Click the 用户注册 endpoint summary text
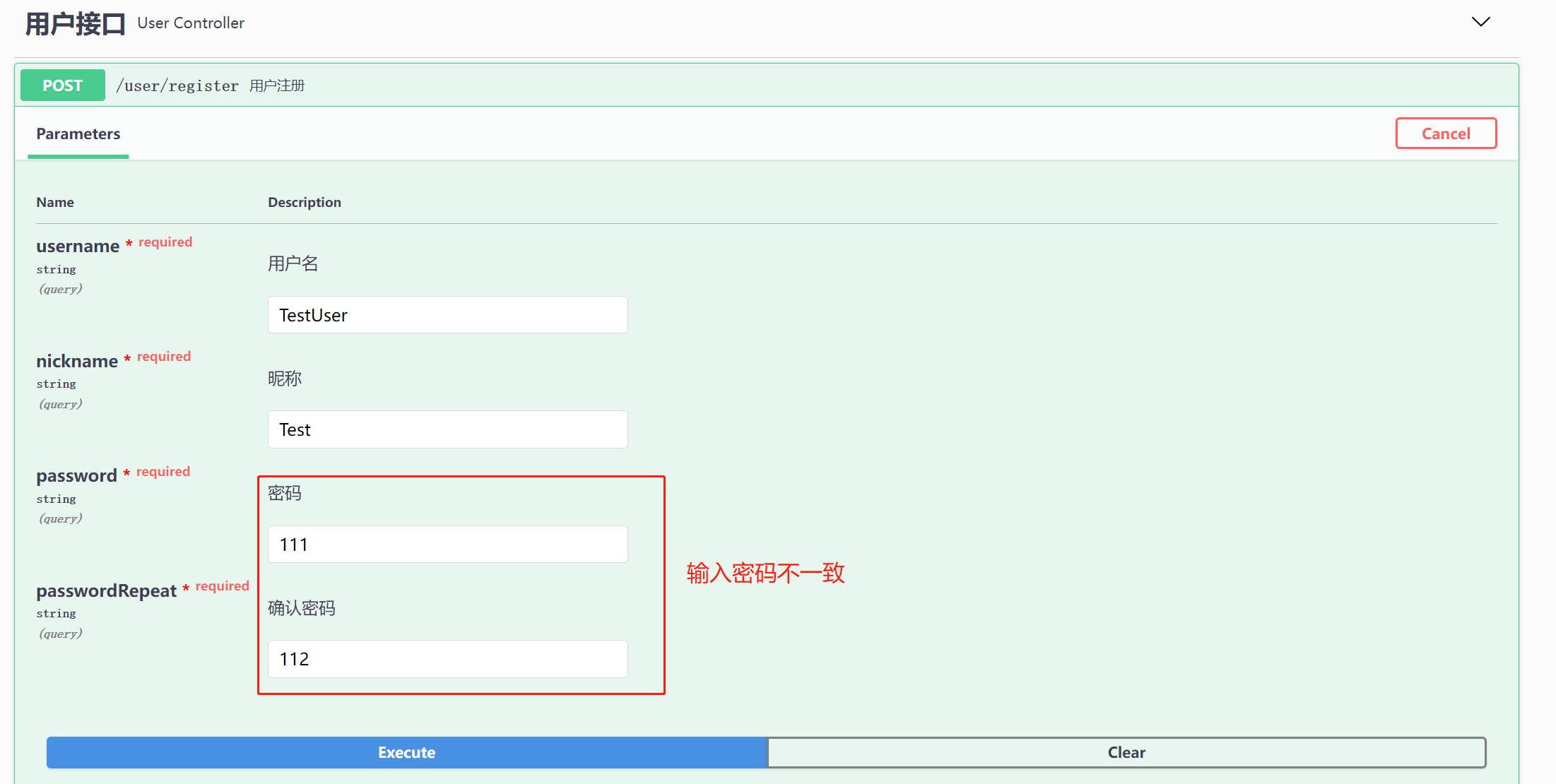 (277, 86)
